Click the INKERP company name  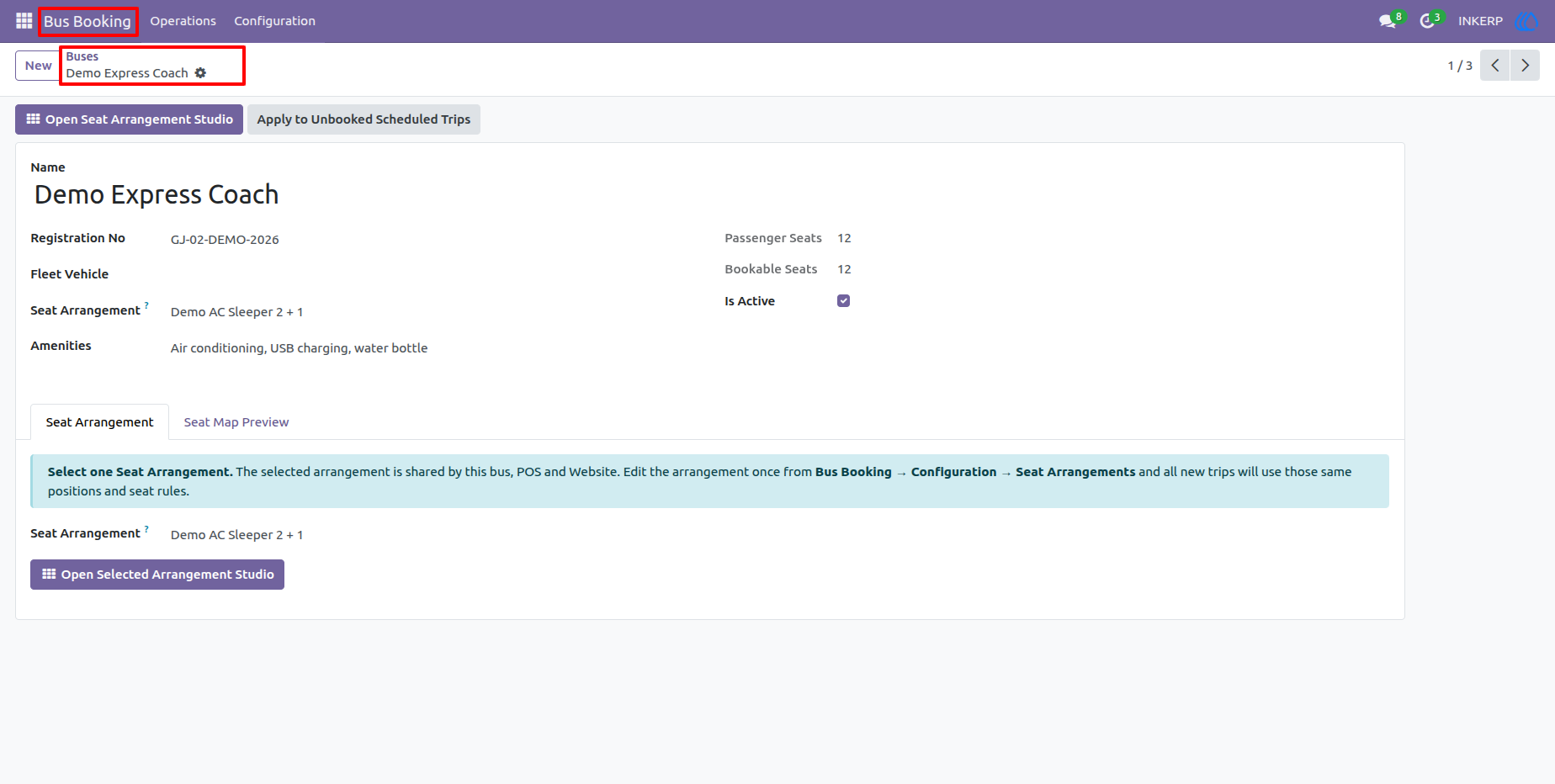point(1480,21)
